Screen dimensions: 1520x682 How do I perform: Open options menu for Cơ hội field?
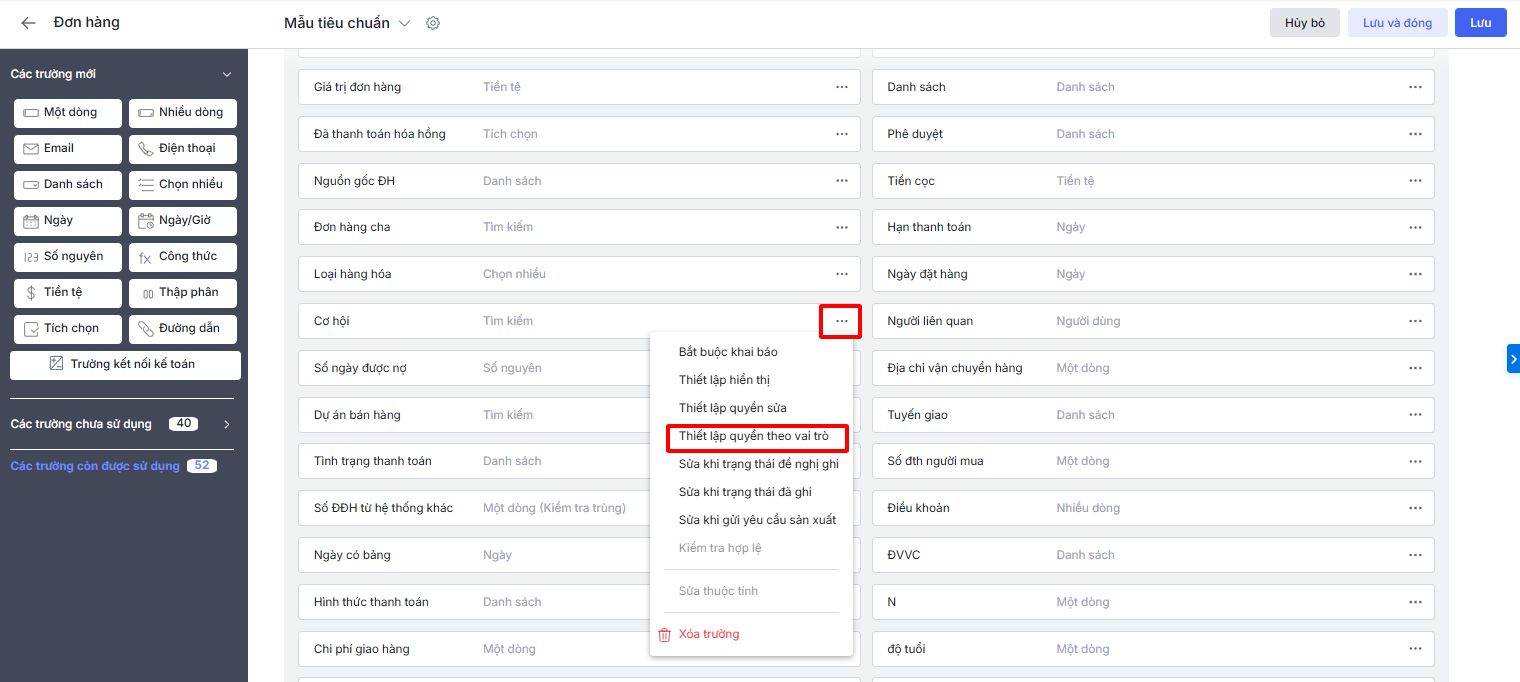pos(841,321)
